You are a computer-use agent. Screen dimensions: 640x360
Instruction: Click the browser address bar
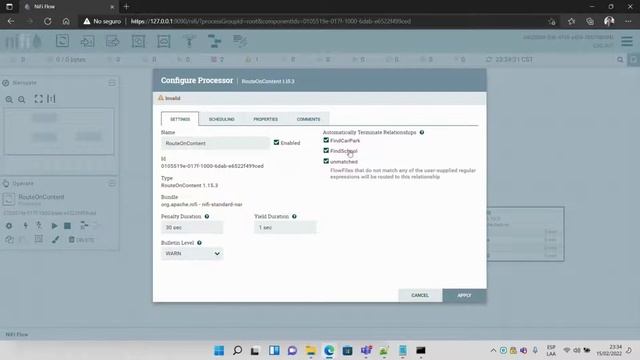tap(310, 21)
